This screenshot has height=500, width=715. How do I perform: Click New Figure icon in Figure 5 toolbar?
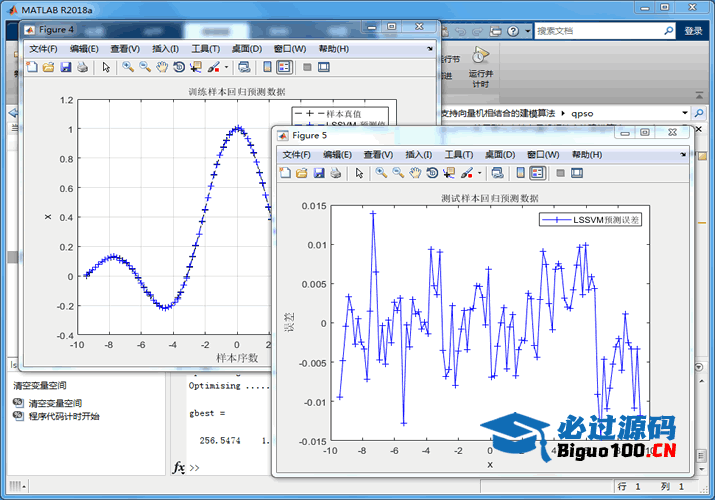tap(285, 173)
